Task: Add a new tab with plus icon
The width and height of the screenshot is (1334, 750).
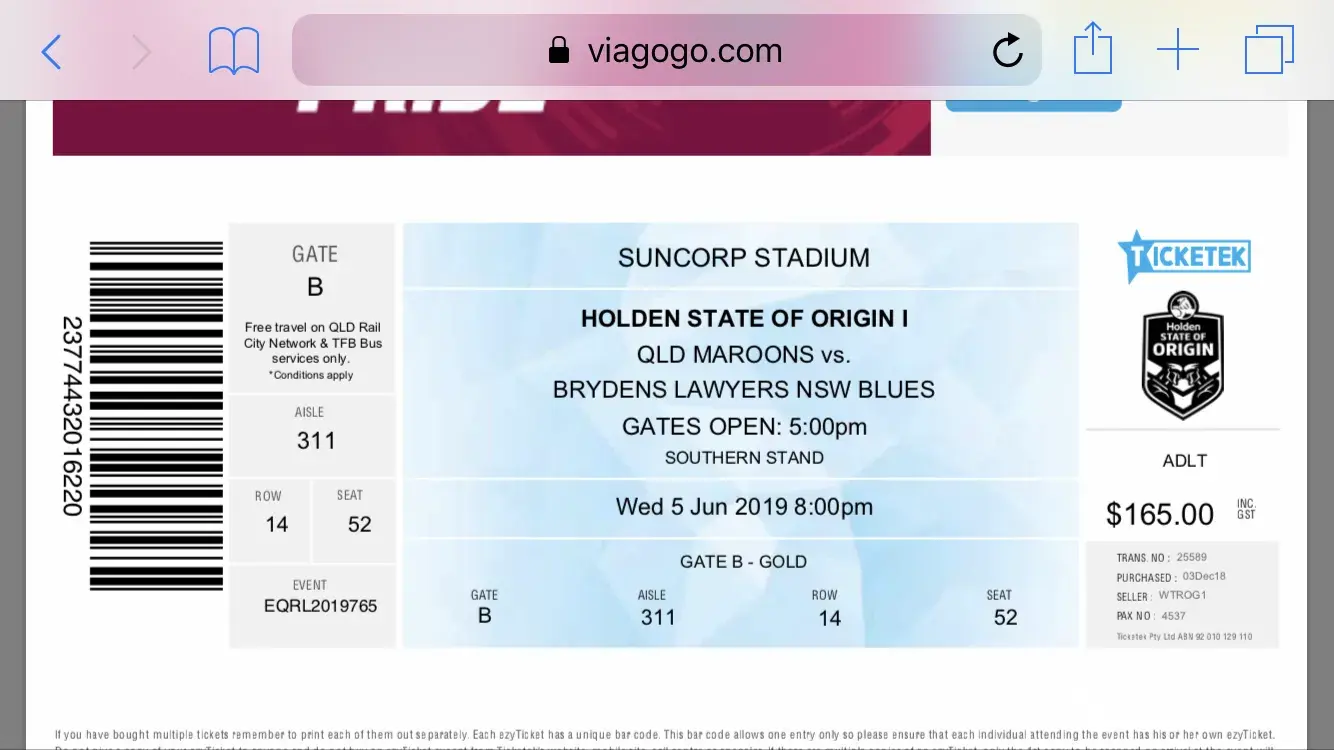Action: coord(1178,50)
